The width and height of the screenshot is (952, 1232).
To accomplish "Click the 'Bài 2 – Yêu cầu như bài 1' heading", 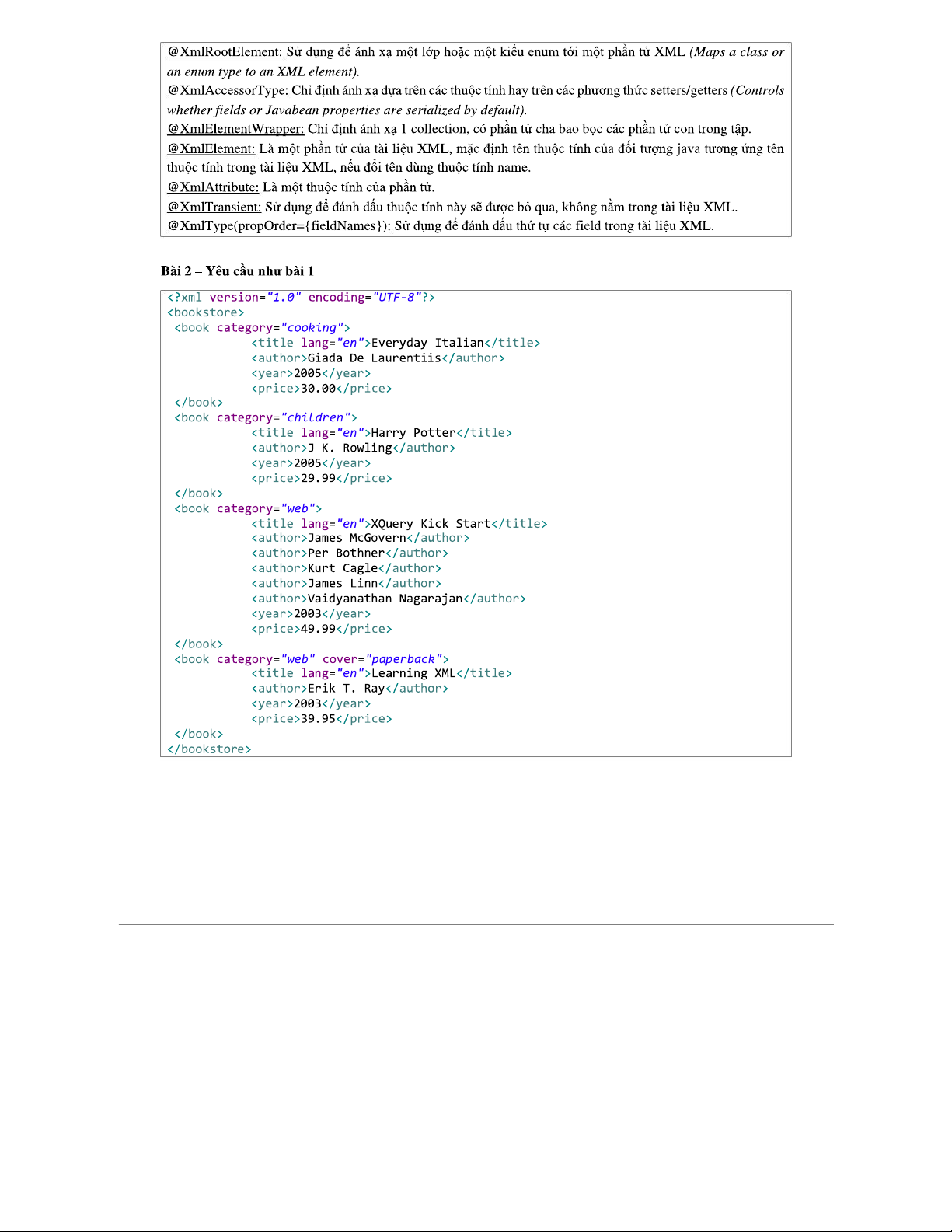I will point(237,271).
